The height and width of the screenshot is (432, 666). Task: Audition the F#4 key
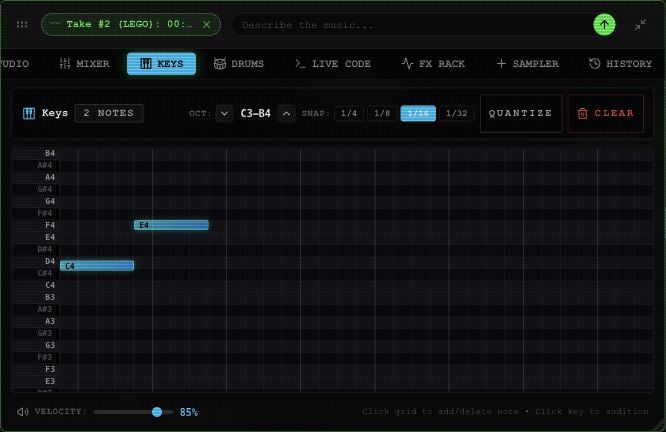click(36, 213)
